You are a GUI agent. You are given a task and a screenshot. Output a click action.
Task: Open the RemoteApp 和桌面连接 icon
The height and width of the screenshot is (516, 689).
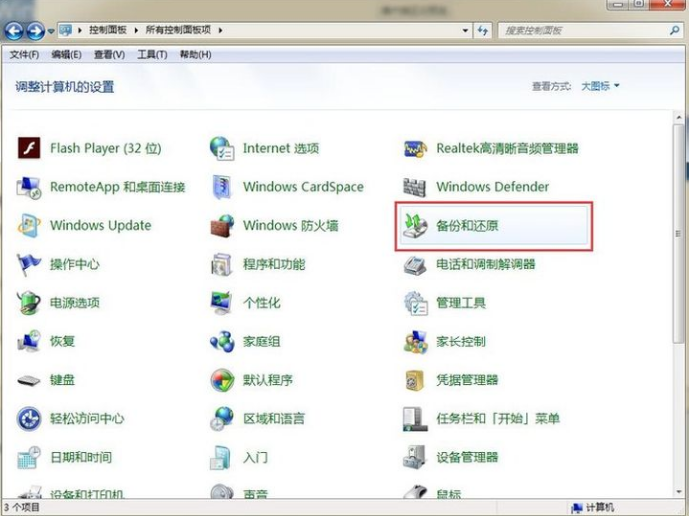[29, 187]
